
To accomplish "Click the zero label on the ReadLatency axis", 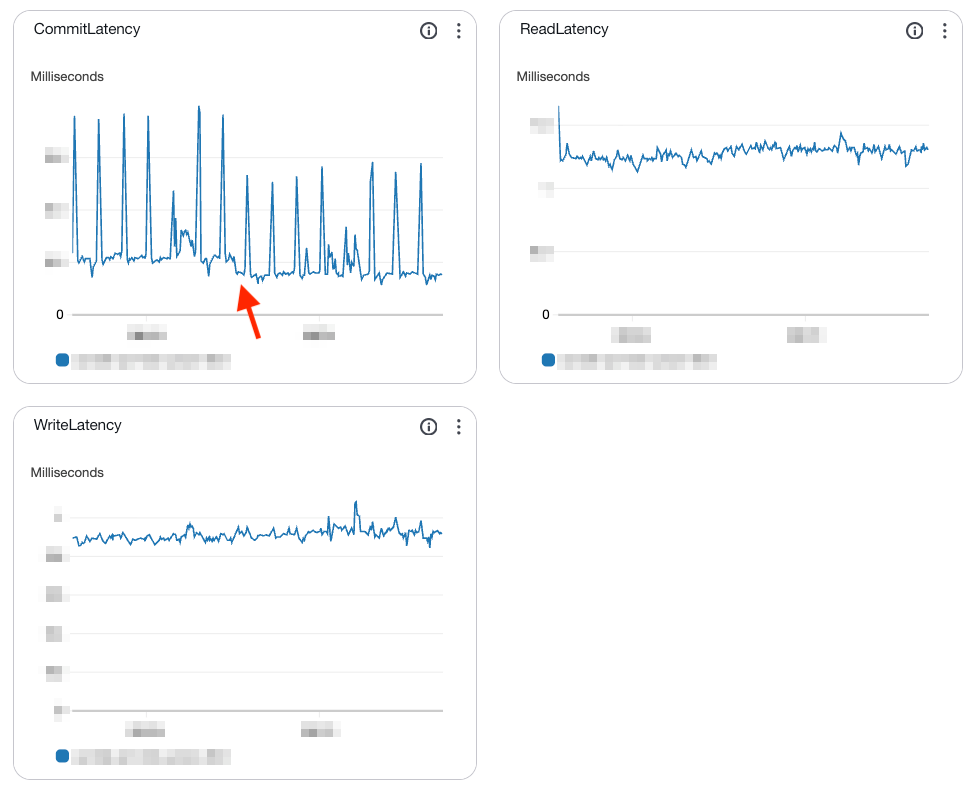I will tap(546, 314).
